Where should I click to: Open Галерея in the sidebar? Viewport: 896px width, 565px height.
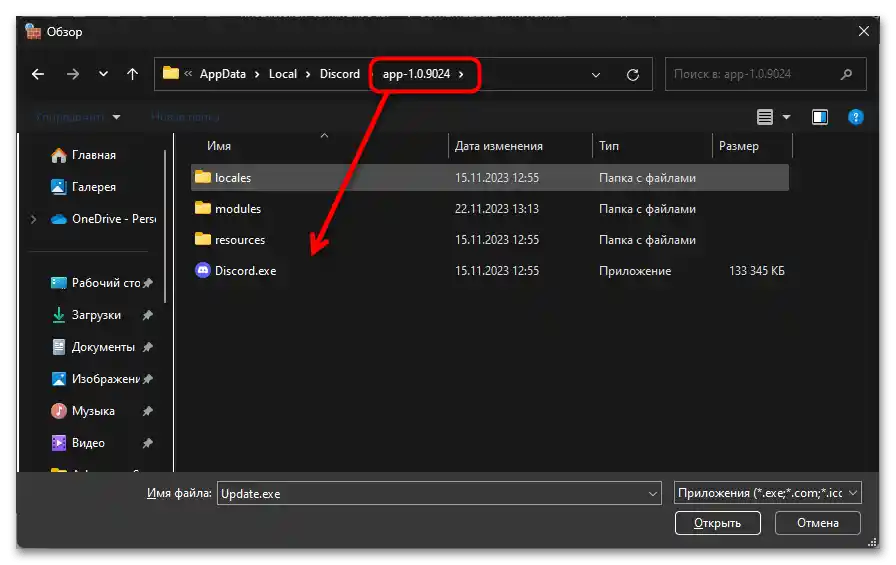83,187
